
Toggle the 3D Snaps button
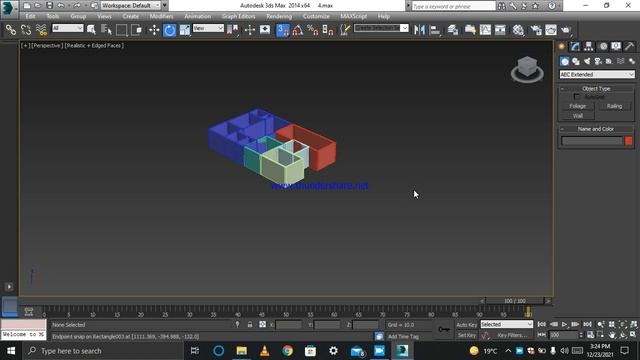[282, 30]
